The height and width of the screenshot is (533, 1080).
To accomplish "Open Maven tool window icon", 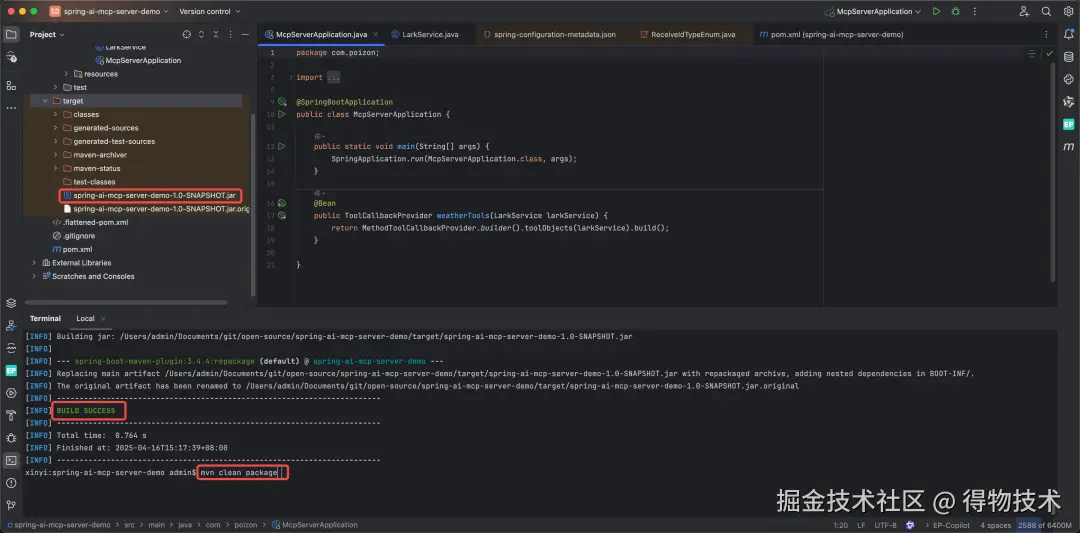I will (1068, 147).
